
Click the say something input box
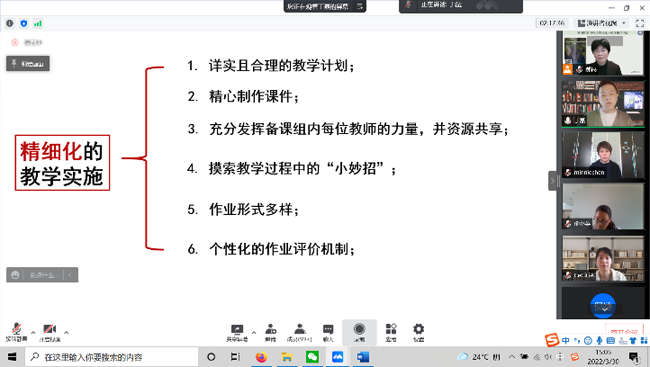[x=43, y=275]
